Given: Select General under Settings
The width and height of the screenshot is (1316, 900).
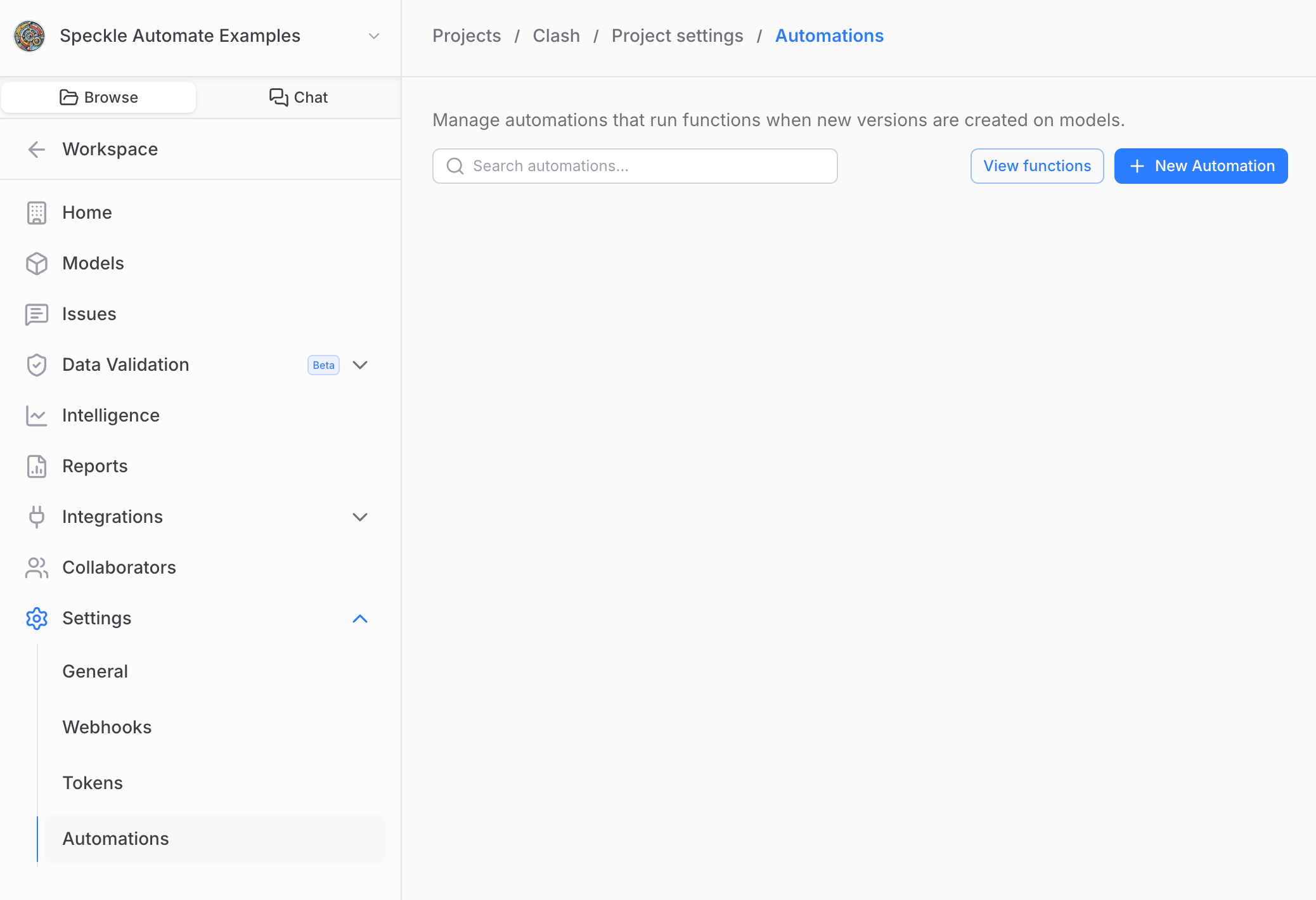Looking at the screenshot, I should pyautogui.click(x=95, y=672).
